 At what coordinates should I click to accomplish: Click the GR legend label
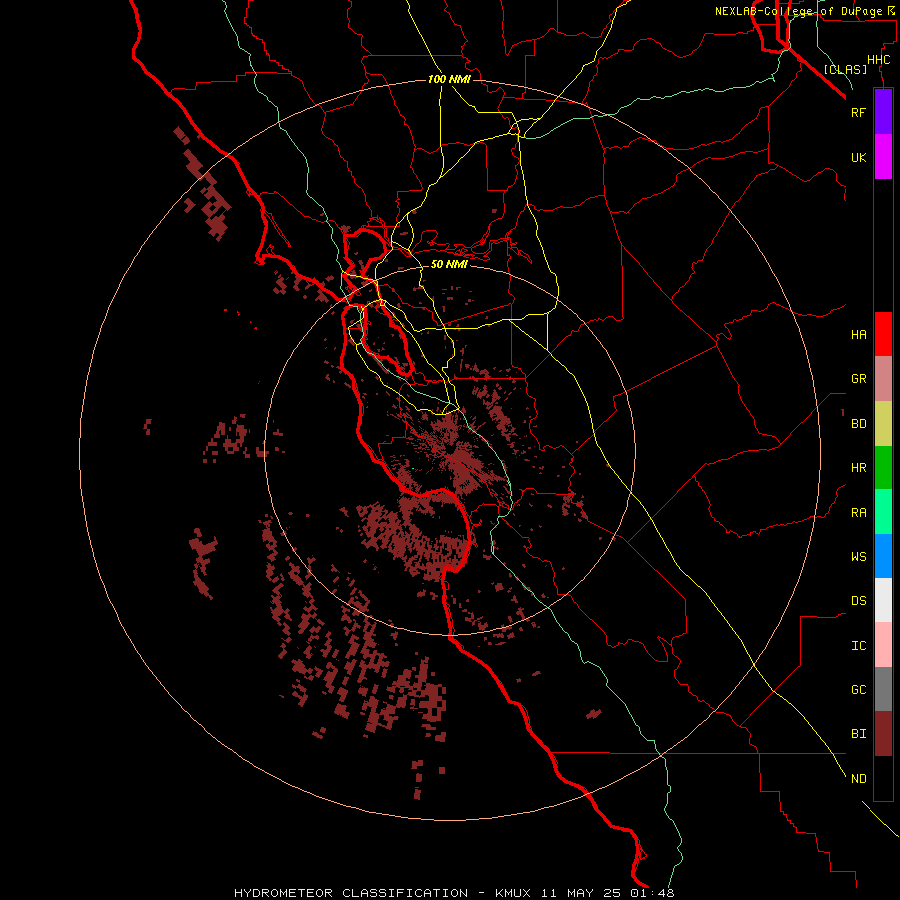(x=858, y=379)
